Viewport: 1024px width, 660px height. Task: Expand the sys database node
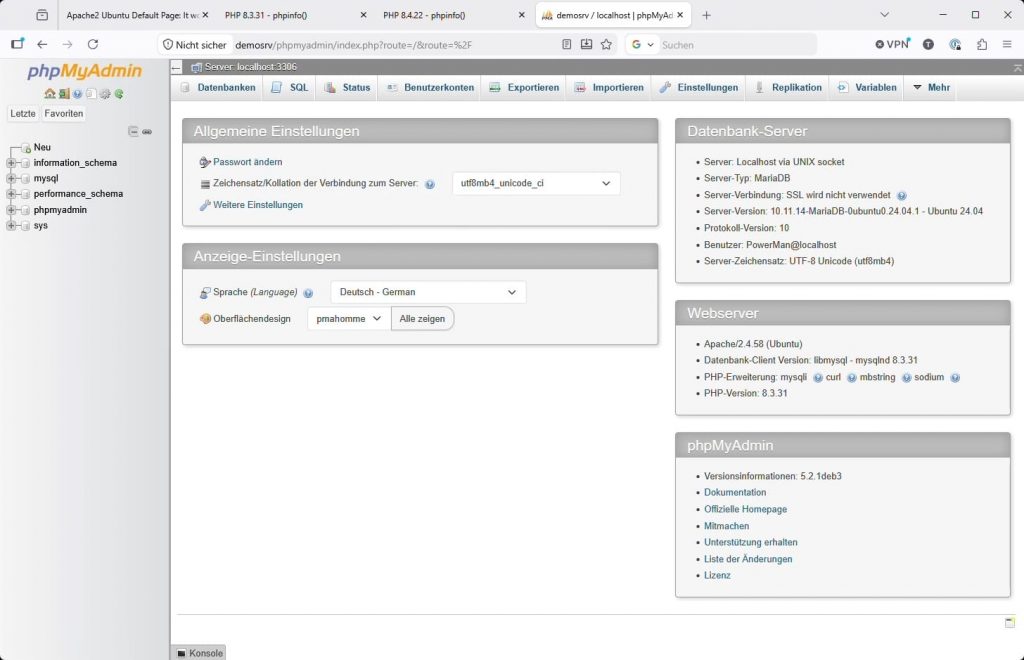click(x=10, y=226)
